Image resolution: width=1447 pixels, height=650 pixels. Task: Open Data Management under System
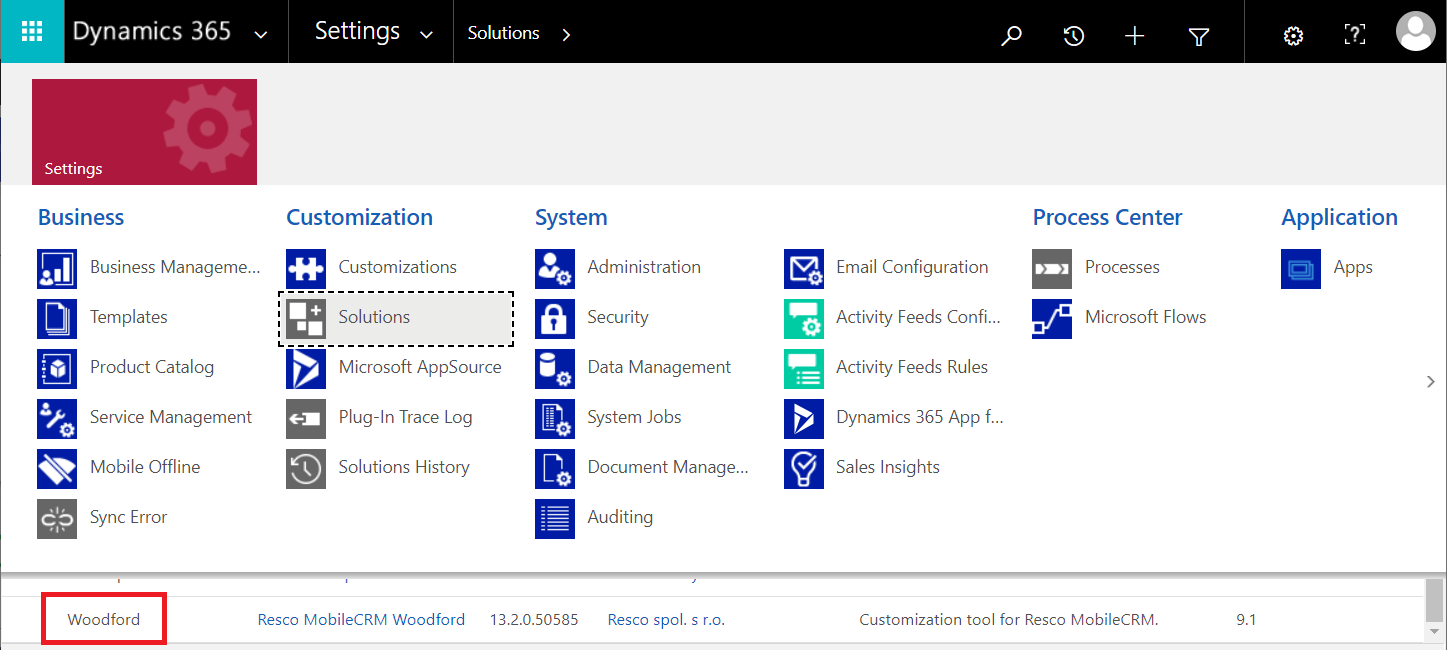coord(658,367)
